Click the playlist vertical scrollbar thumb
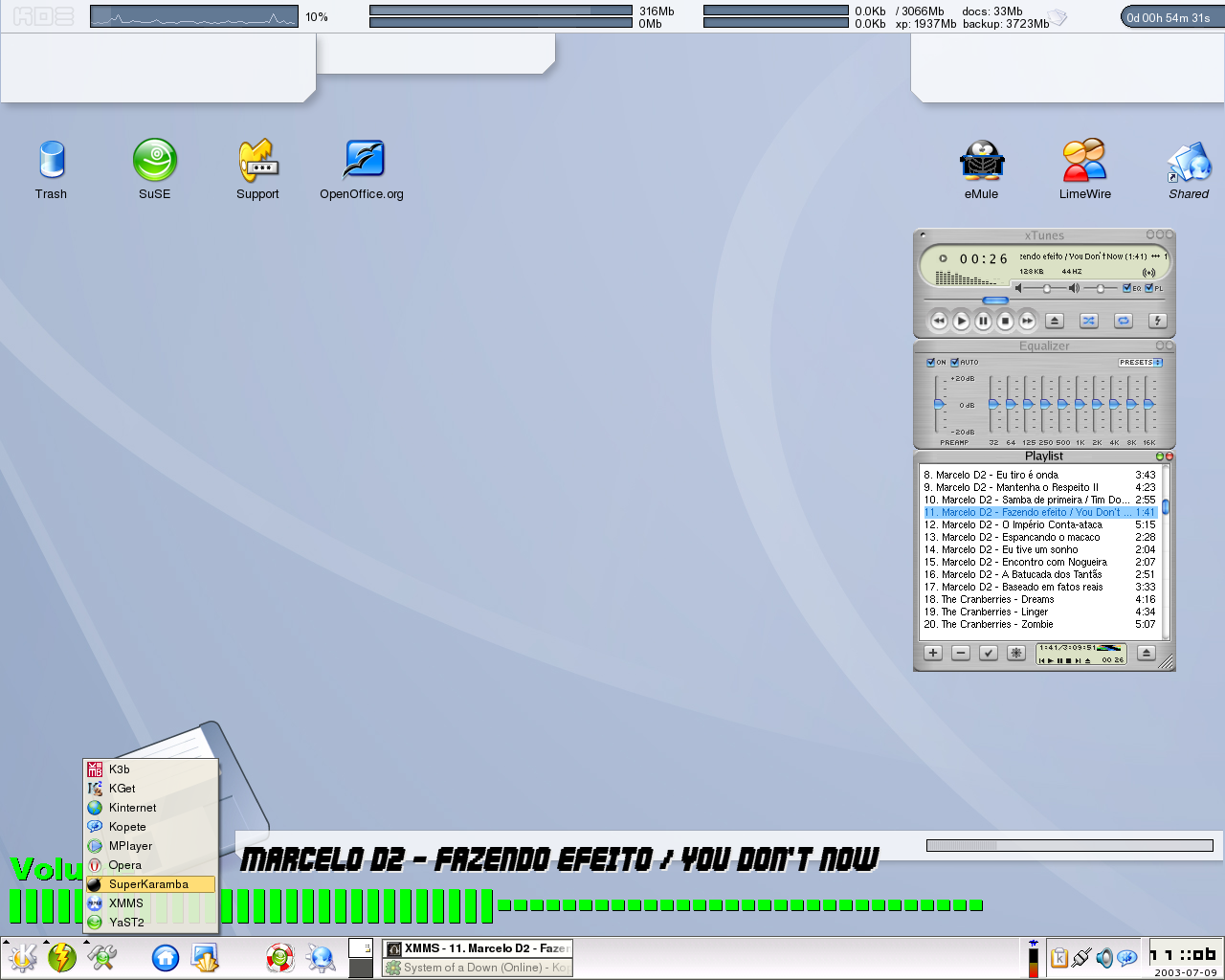This screenshot has height=980, width=1225. point(1166,507)
